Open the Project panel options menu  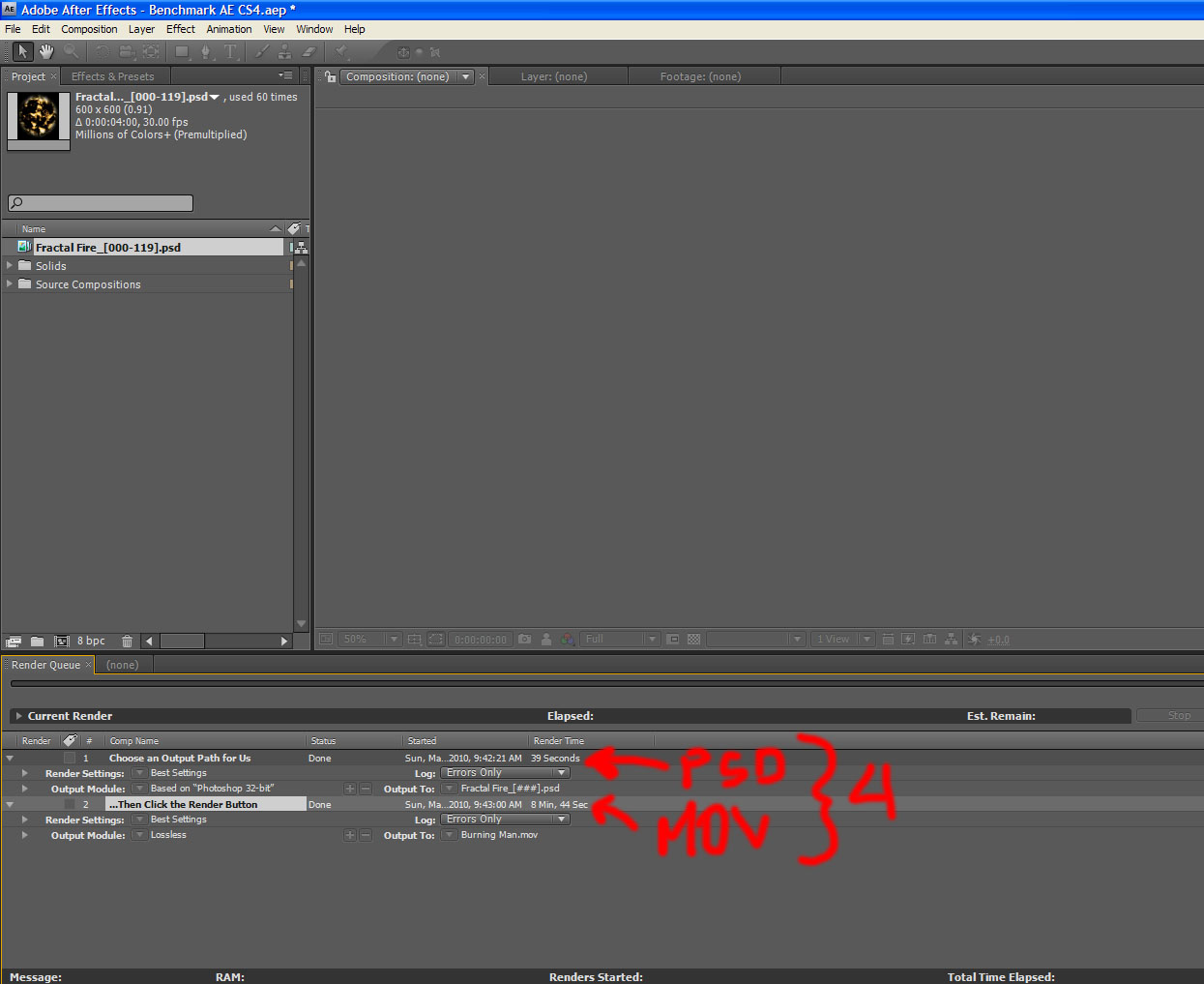coord(285,75)
